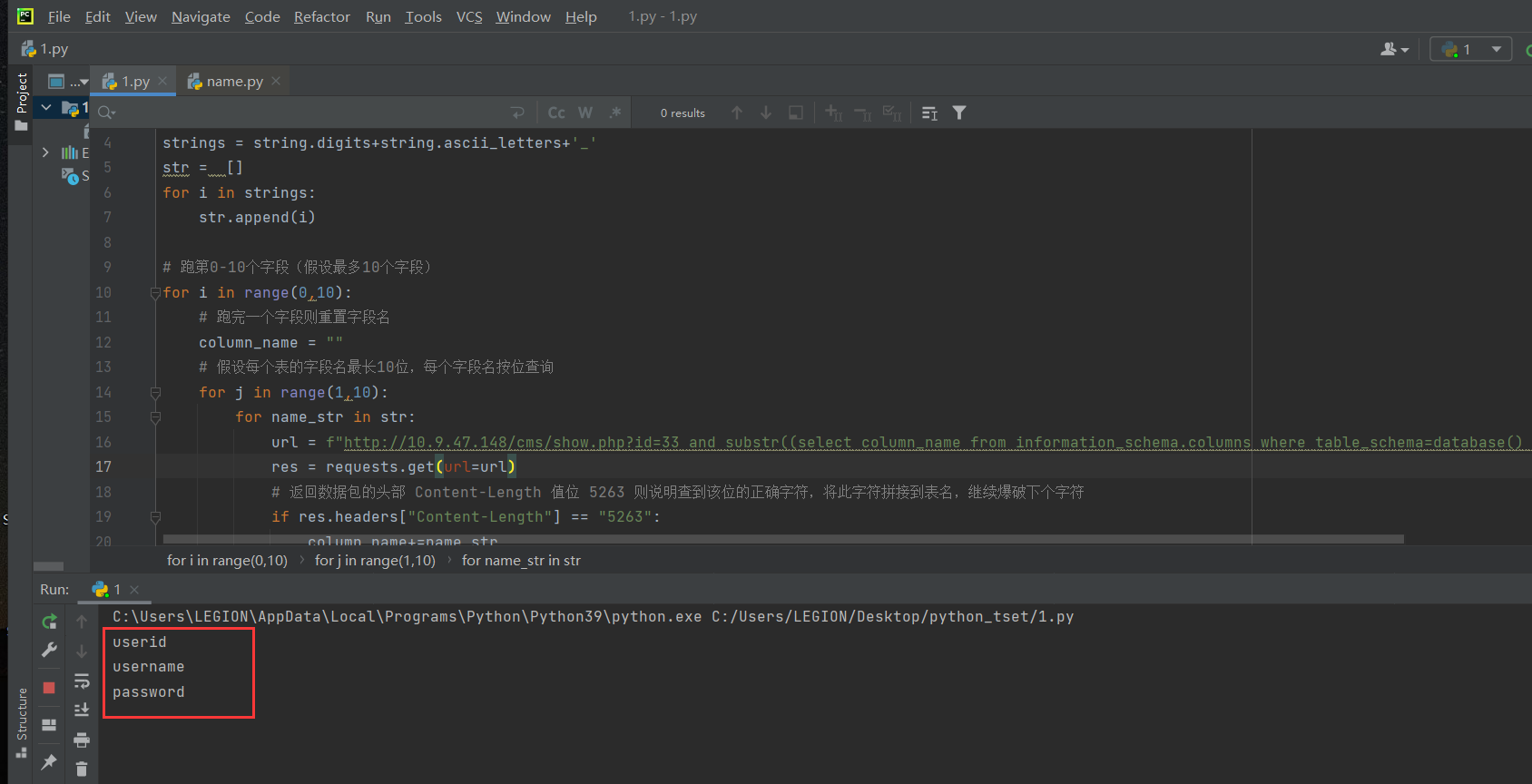Viewport: 1532px width, 784px height.
Task: Open Structure tool window side tab
Action: 22,722
